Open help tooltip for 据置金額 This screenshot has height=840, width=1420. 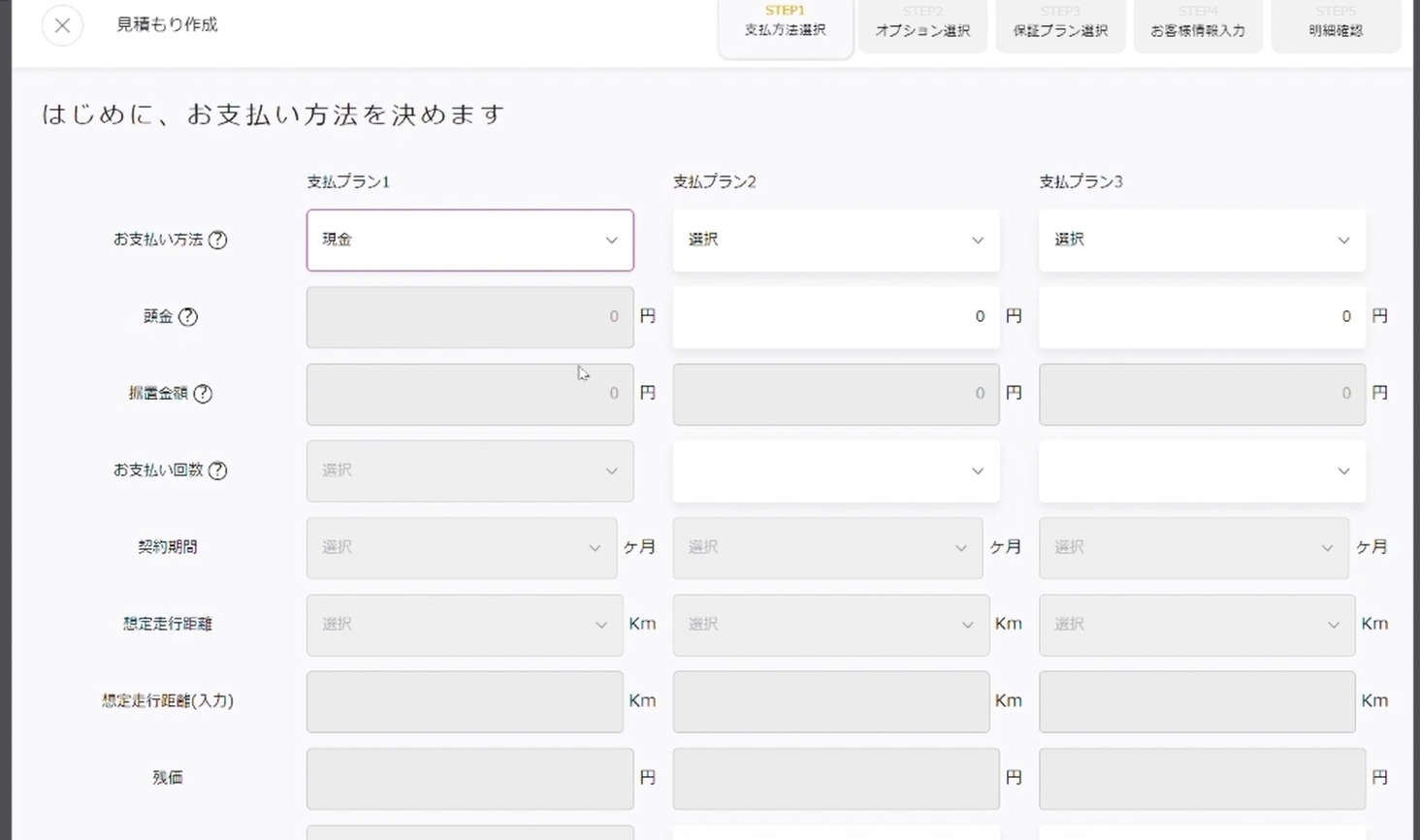tap(203, 394)
